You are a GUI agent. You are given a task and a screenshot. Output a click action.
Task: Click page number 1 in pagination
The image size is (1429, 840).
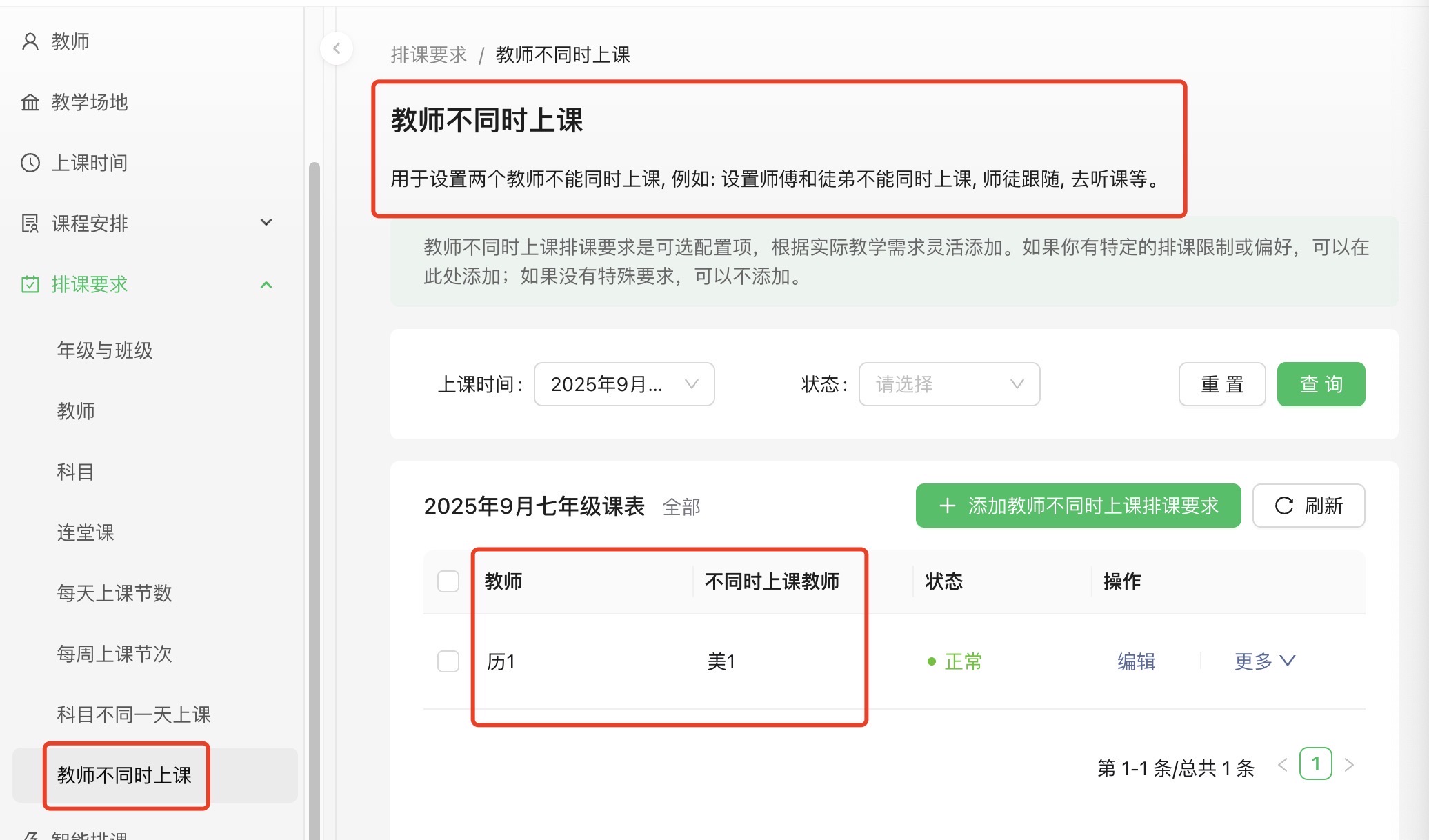(1315, 764)
